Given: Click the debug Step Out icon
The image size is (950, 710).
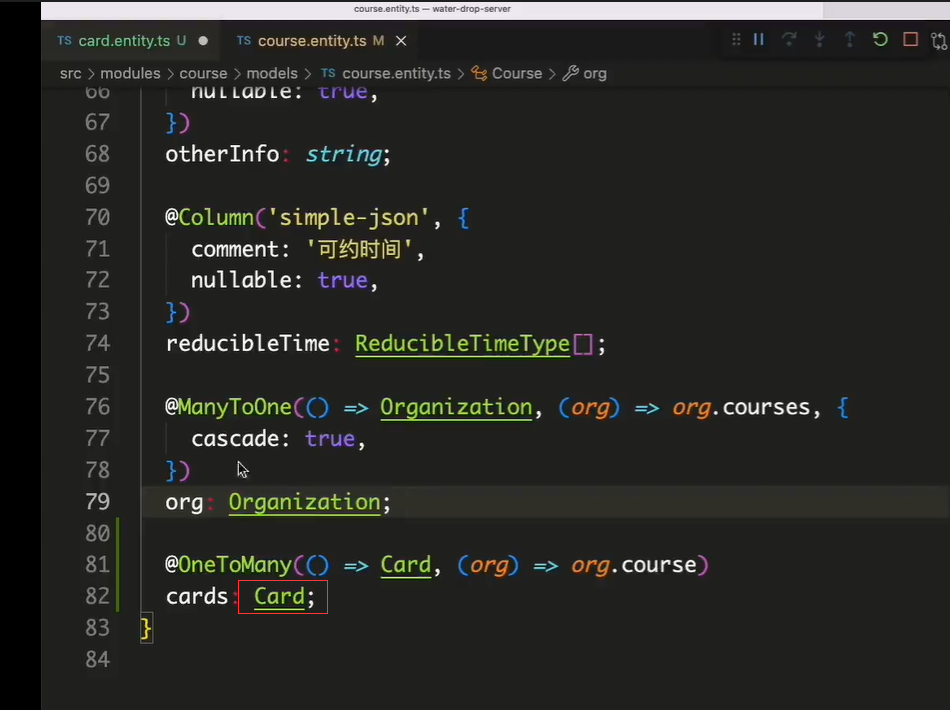Looking at the screenshot, I should coord(849,39).
